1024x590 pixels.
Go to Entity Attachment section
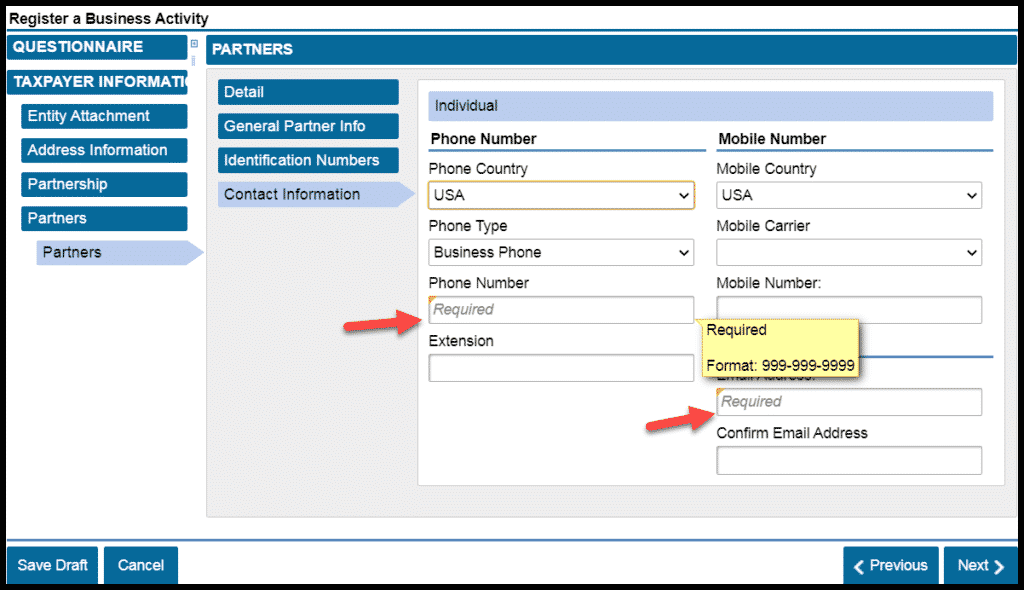104,116
